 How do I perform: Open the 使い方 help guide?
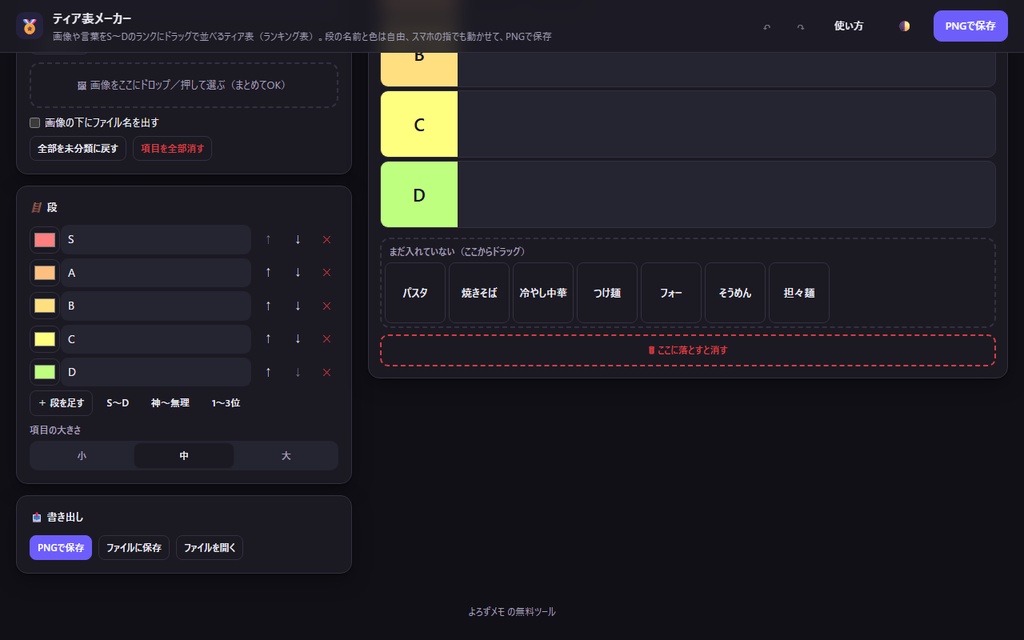coord(848,26)
